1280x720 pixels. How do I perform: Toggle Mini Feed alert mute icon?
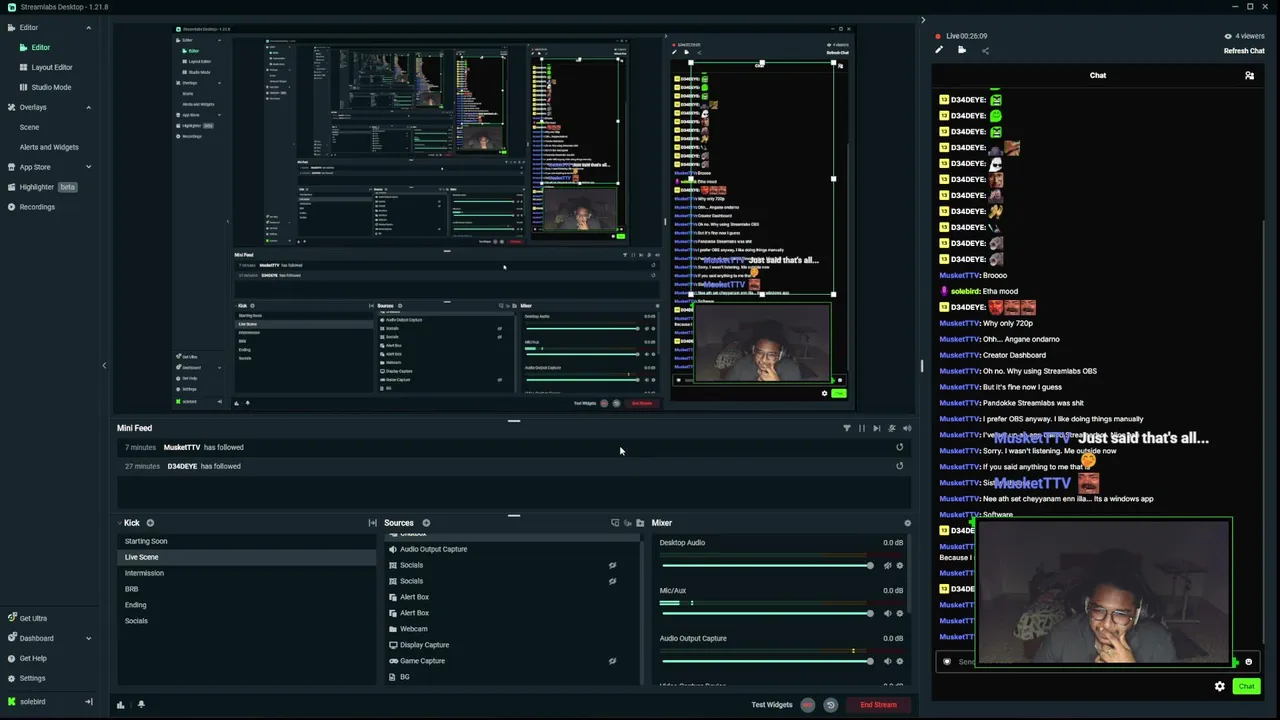892,428
